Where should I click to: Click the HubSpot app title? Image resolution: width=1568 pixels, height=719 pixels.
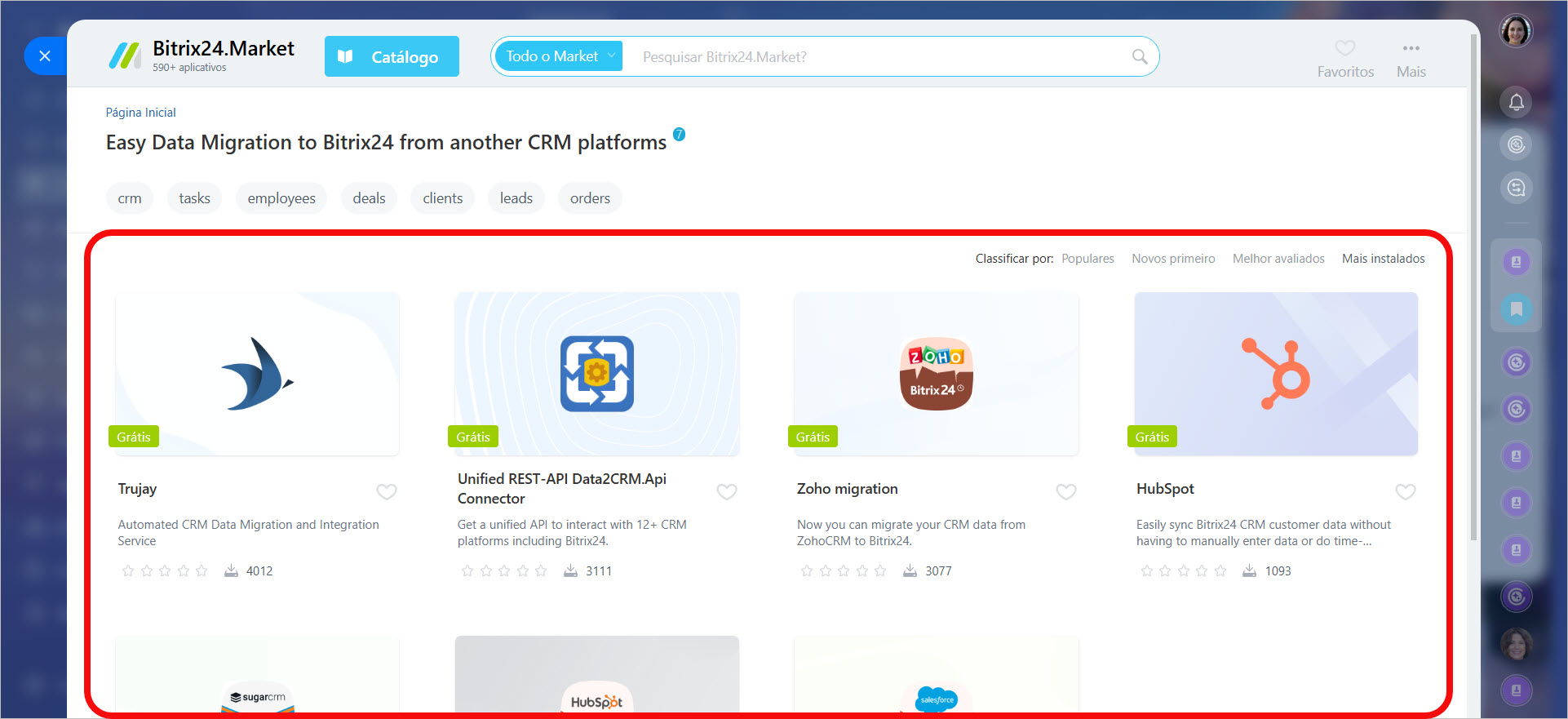1165,489
